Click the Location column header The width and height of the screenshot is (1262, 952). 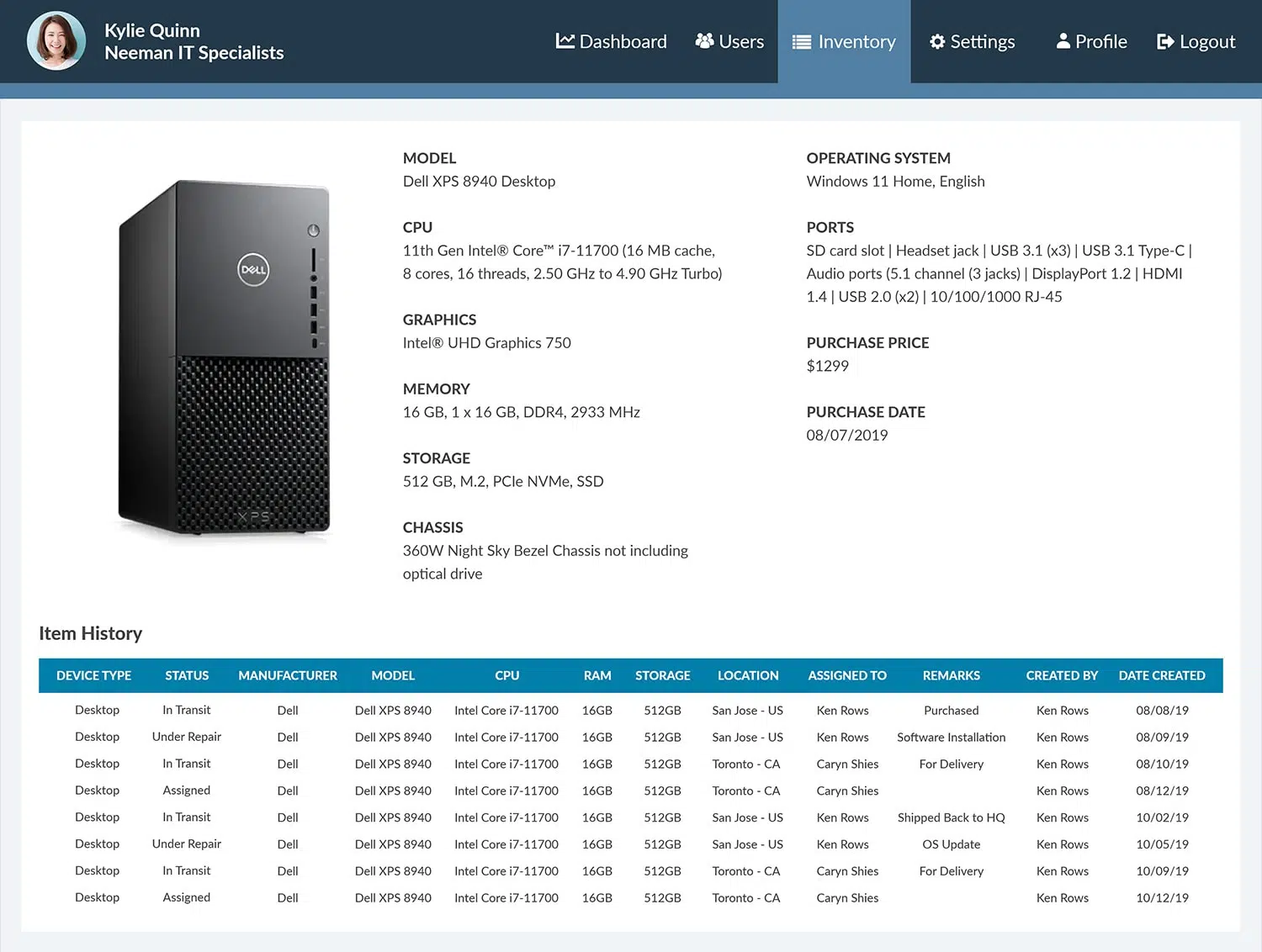[x=747, y=675]
